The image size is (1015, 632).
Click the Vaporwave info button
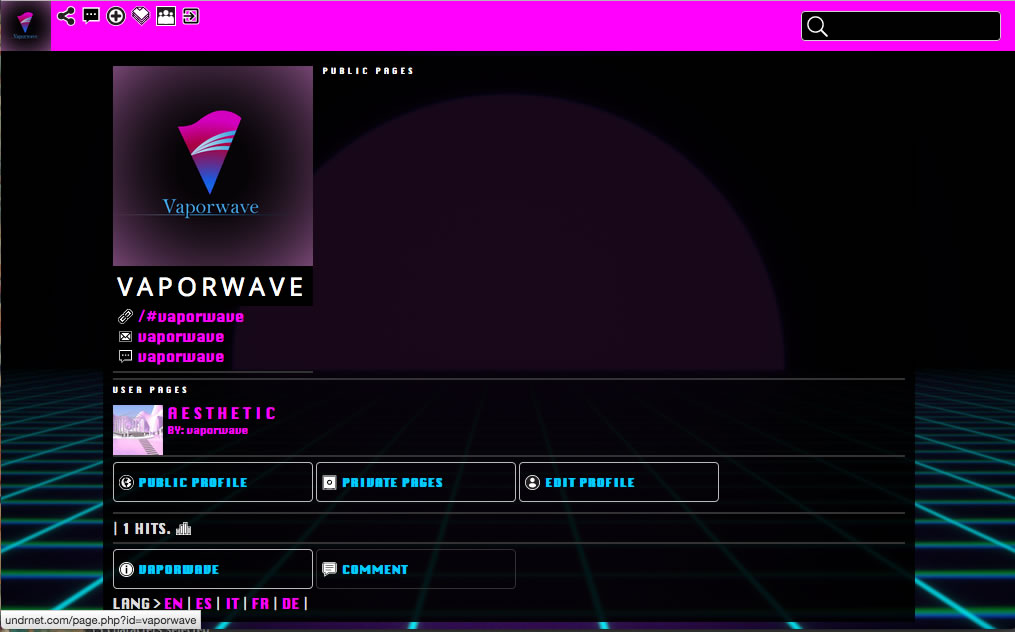pos(212,569)
